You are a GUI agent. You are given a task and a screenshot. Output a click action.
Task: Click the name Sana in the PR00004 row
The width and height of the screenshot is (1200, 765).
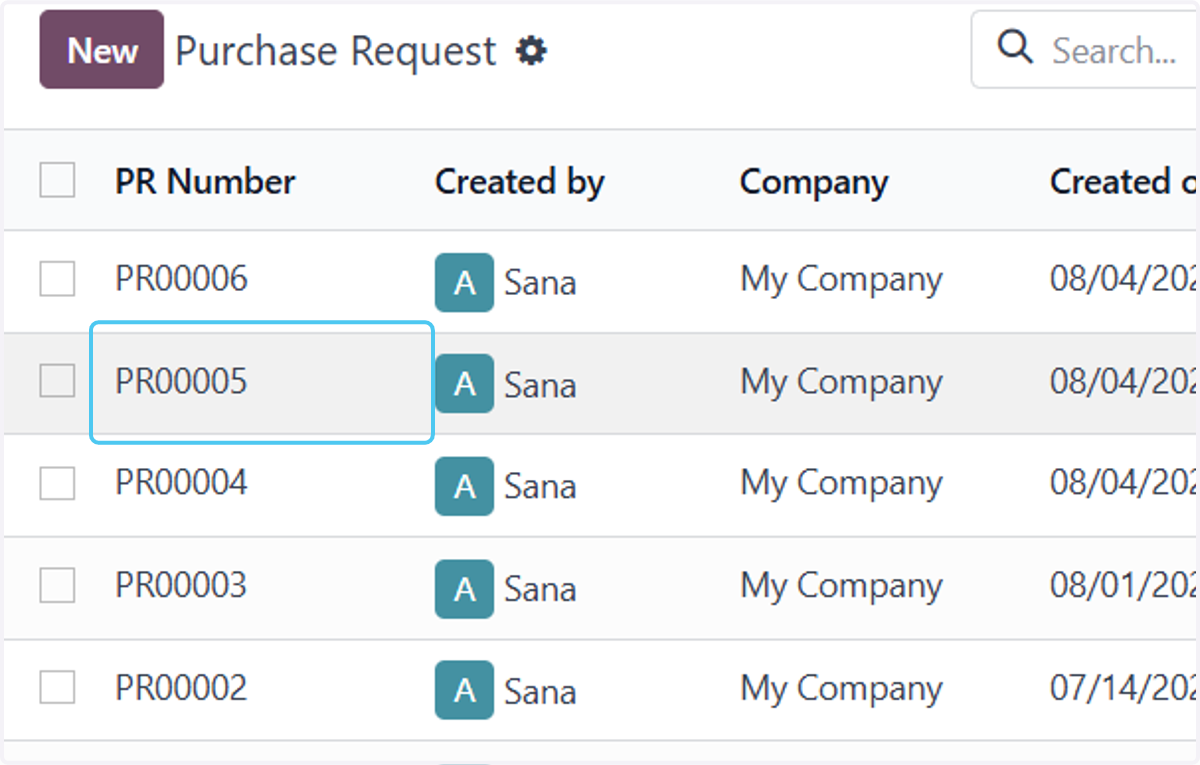pyautogui.click(x=540, y=487)
